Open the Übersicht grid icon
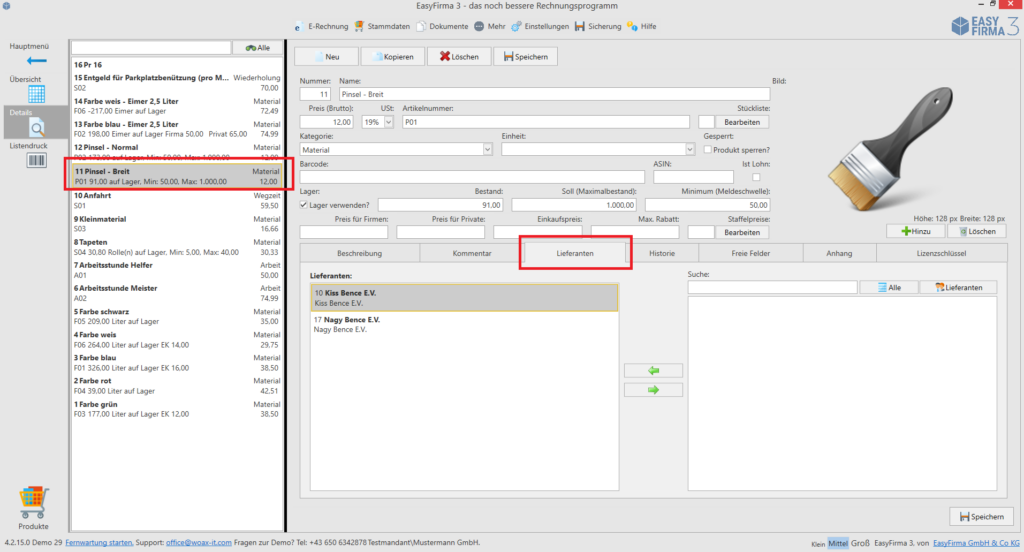 pos(37,94)
